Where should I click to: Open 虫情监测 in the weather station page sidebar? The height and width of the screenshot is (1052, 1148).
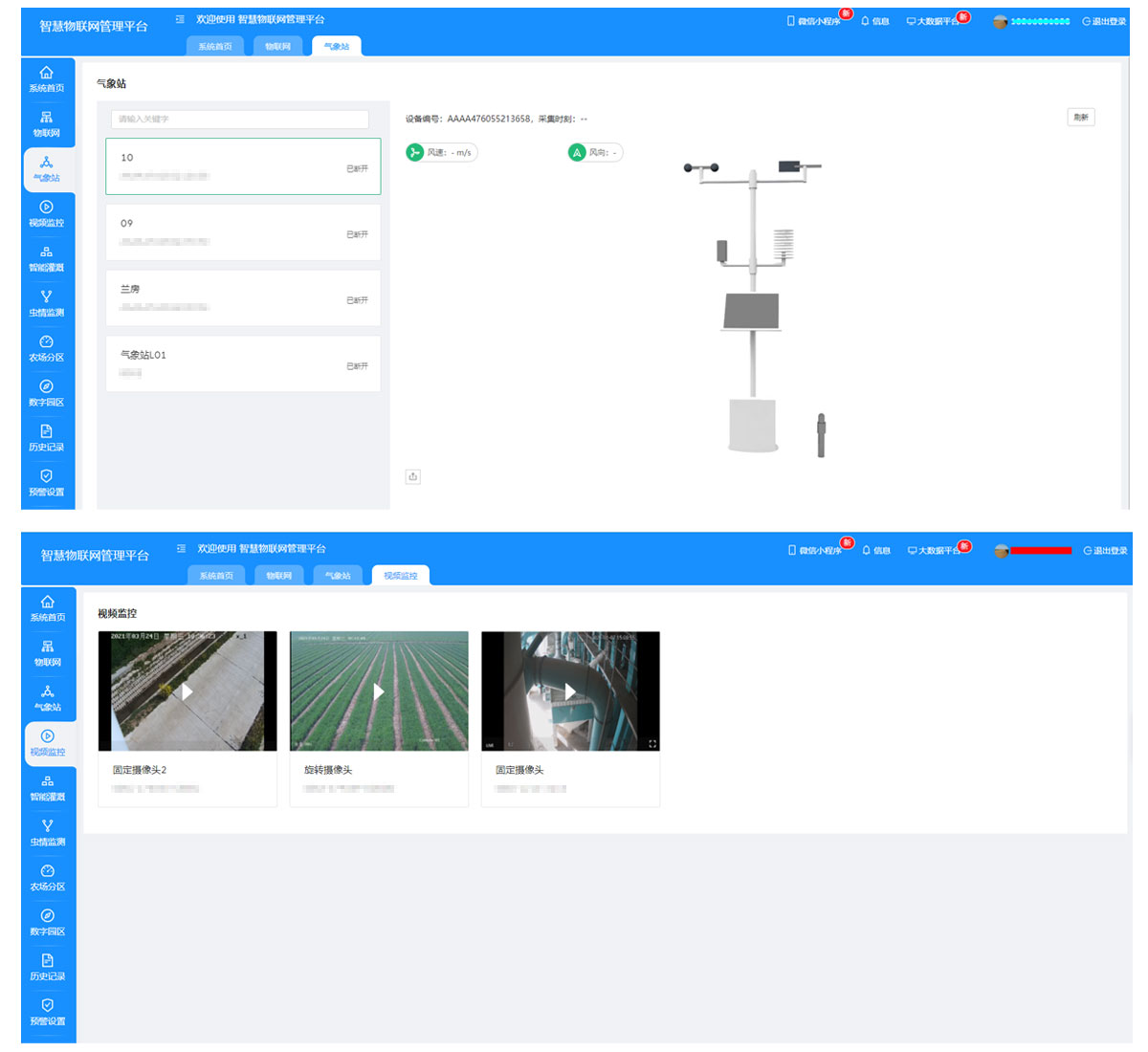(46, 302)
